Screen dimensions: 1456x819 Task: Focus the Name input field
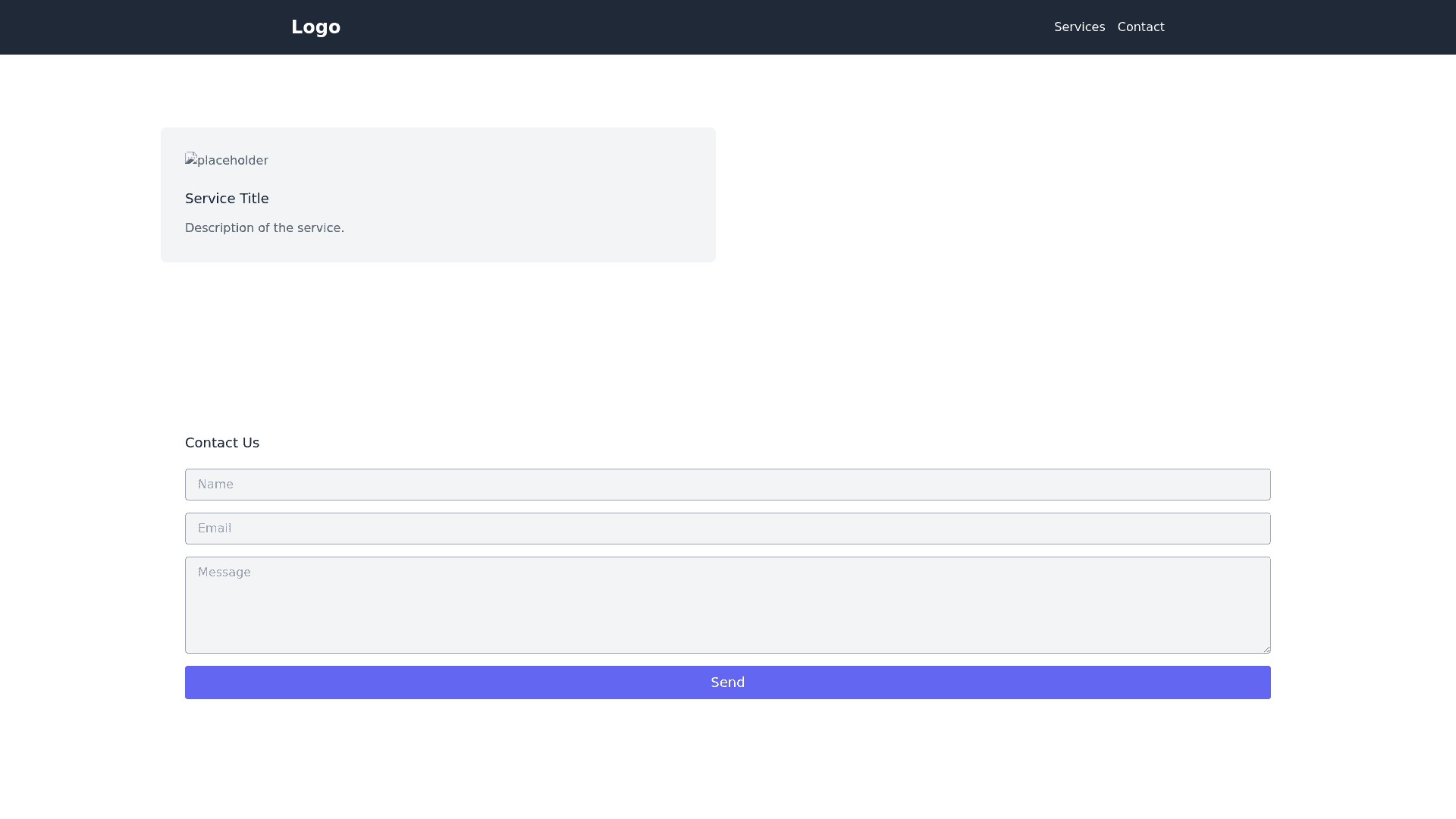(728, 485)
